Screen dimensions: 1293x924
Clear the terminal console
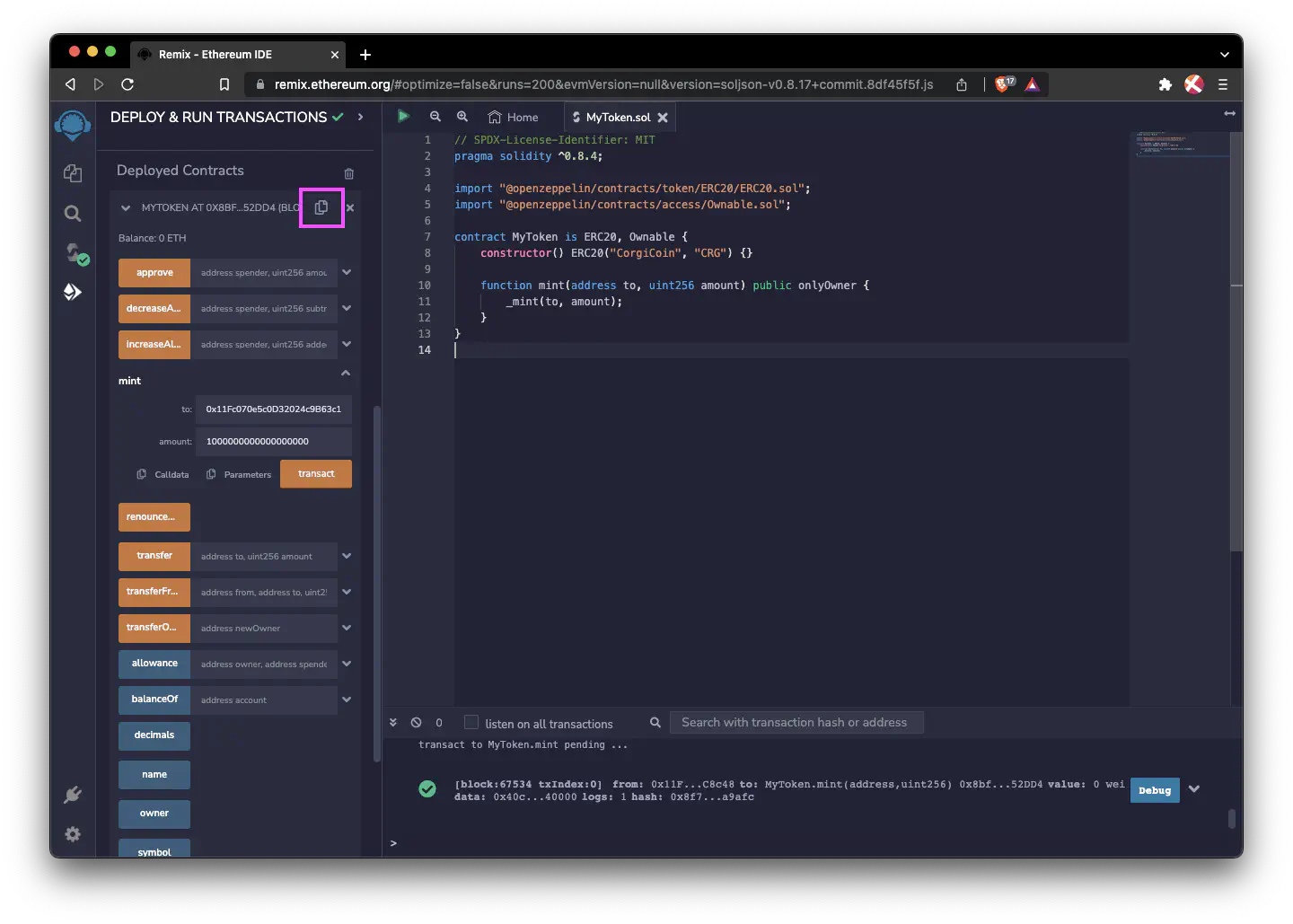417,722
